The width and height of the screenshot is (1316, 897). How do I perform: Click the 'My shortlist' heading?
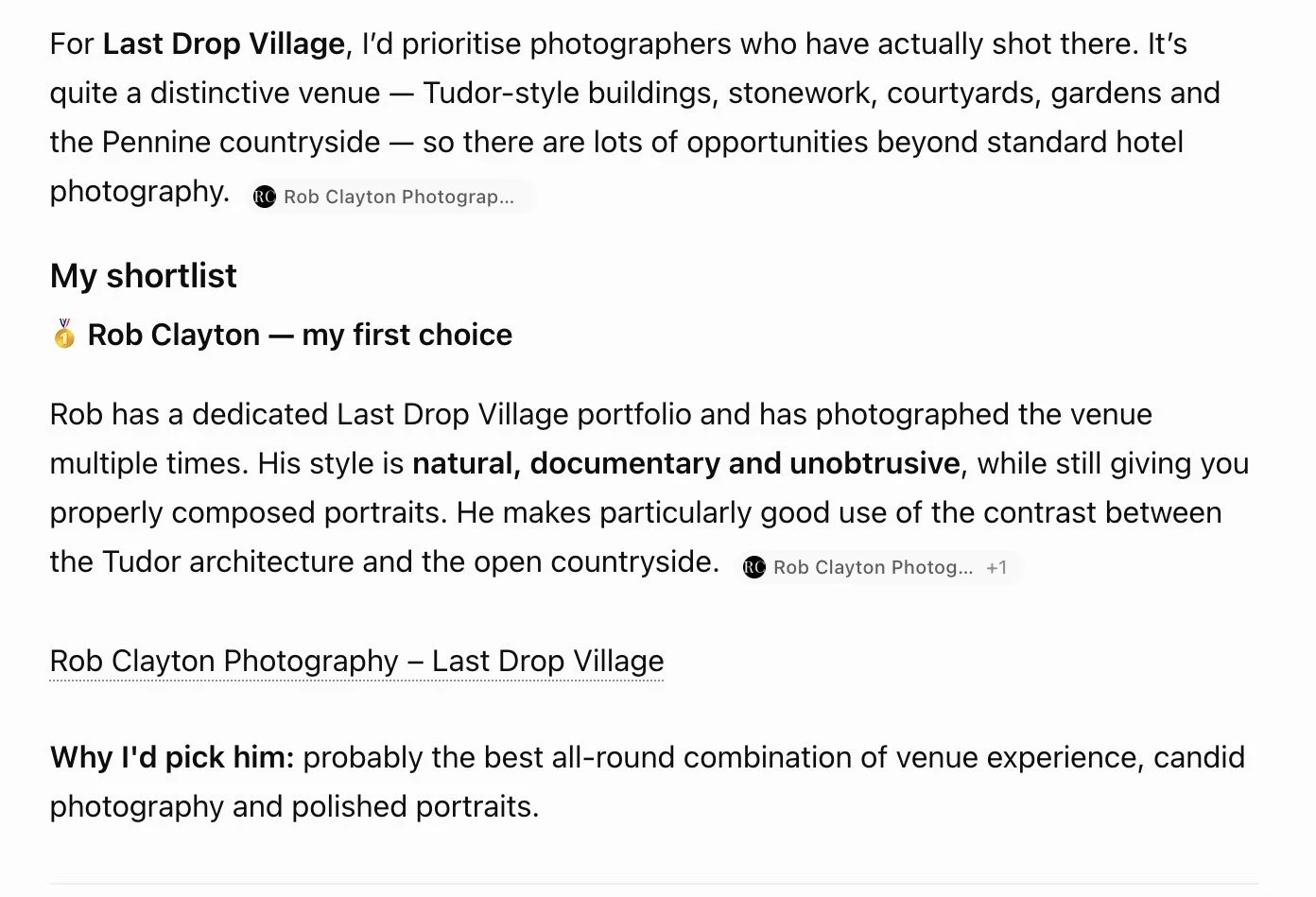(143, 276)
